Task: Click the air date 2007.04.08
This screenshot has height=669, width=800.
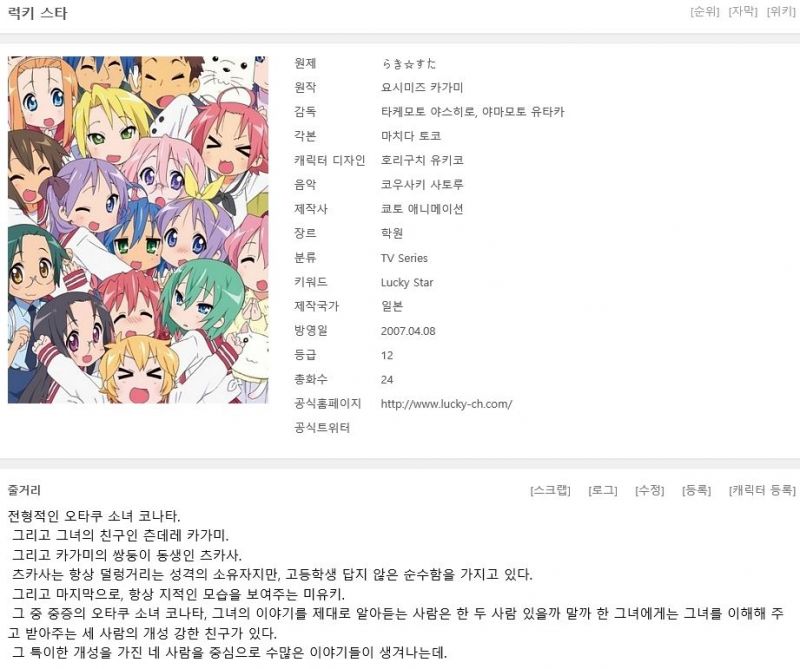Action: click(408, 331)
